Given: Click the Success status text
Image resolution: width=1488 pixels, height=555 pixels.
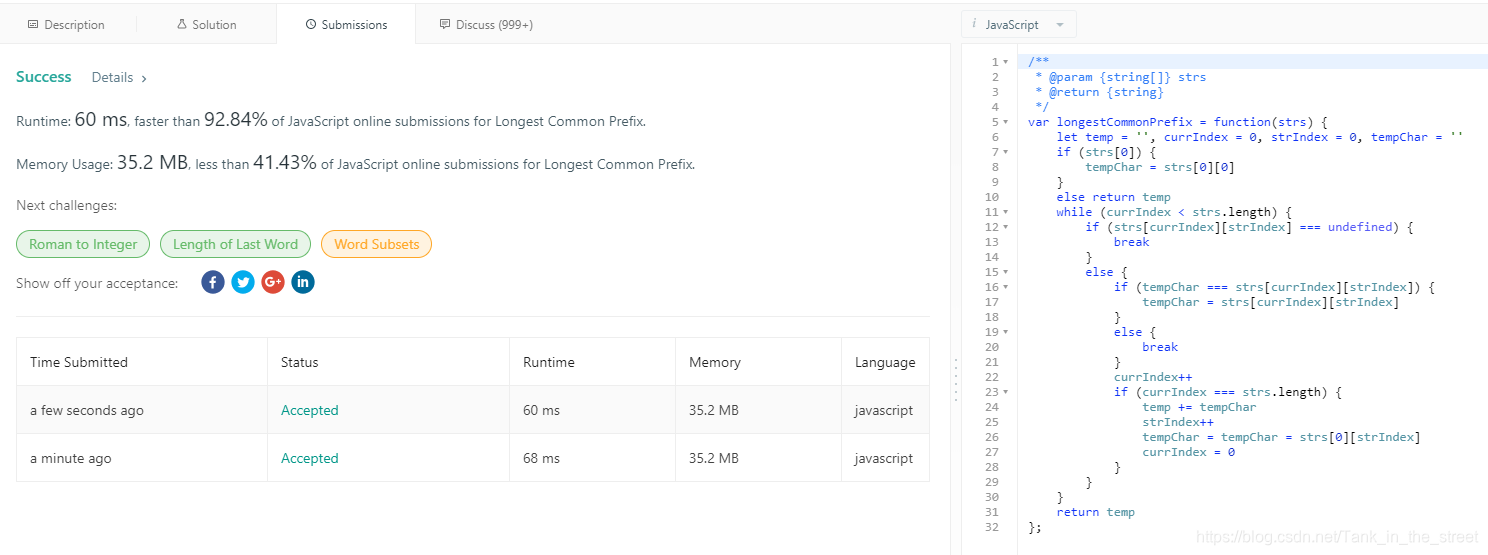Looking at the screenshot, I should click(x=44, y=77).
